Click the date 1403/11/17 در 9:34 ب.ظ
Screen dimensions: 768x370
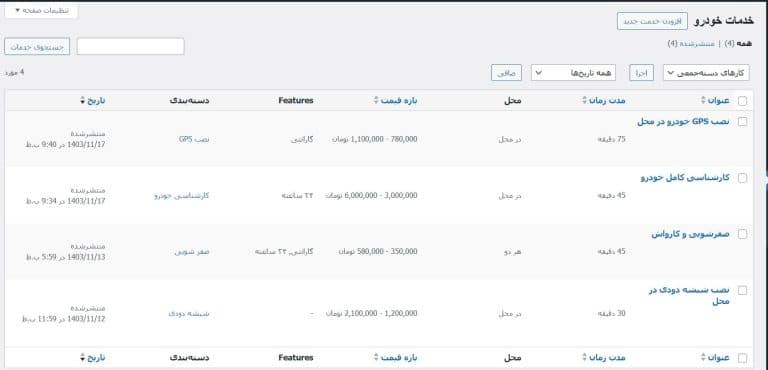tap(66, 201)
